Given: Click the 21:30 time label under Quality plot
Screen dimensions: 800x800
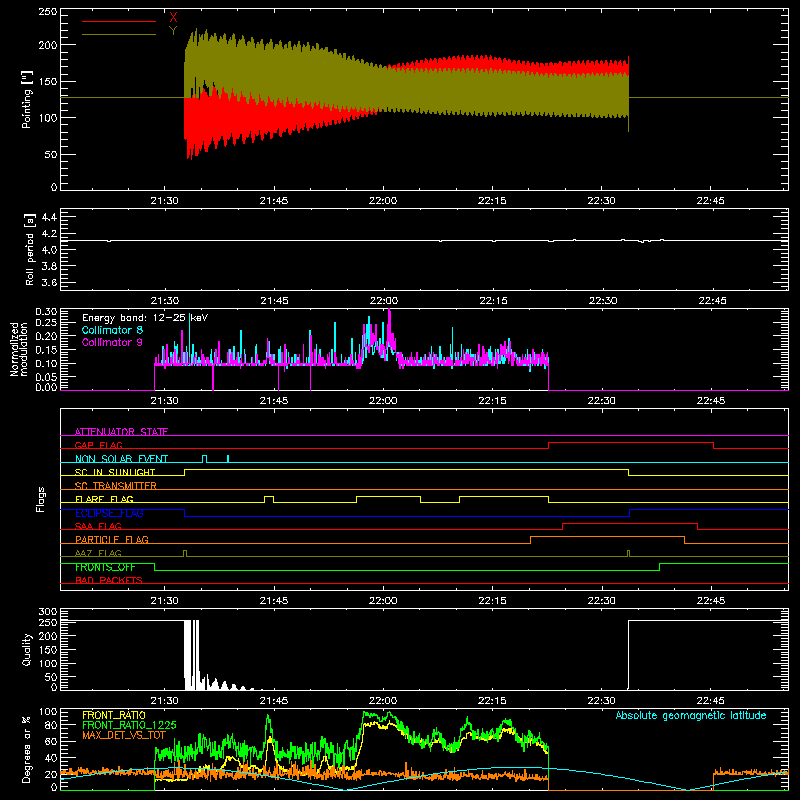Looking at the screenshot, I should click(x=164, y=701).
